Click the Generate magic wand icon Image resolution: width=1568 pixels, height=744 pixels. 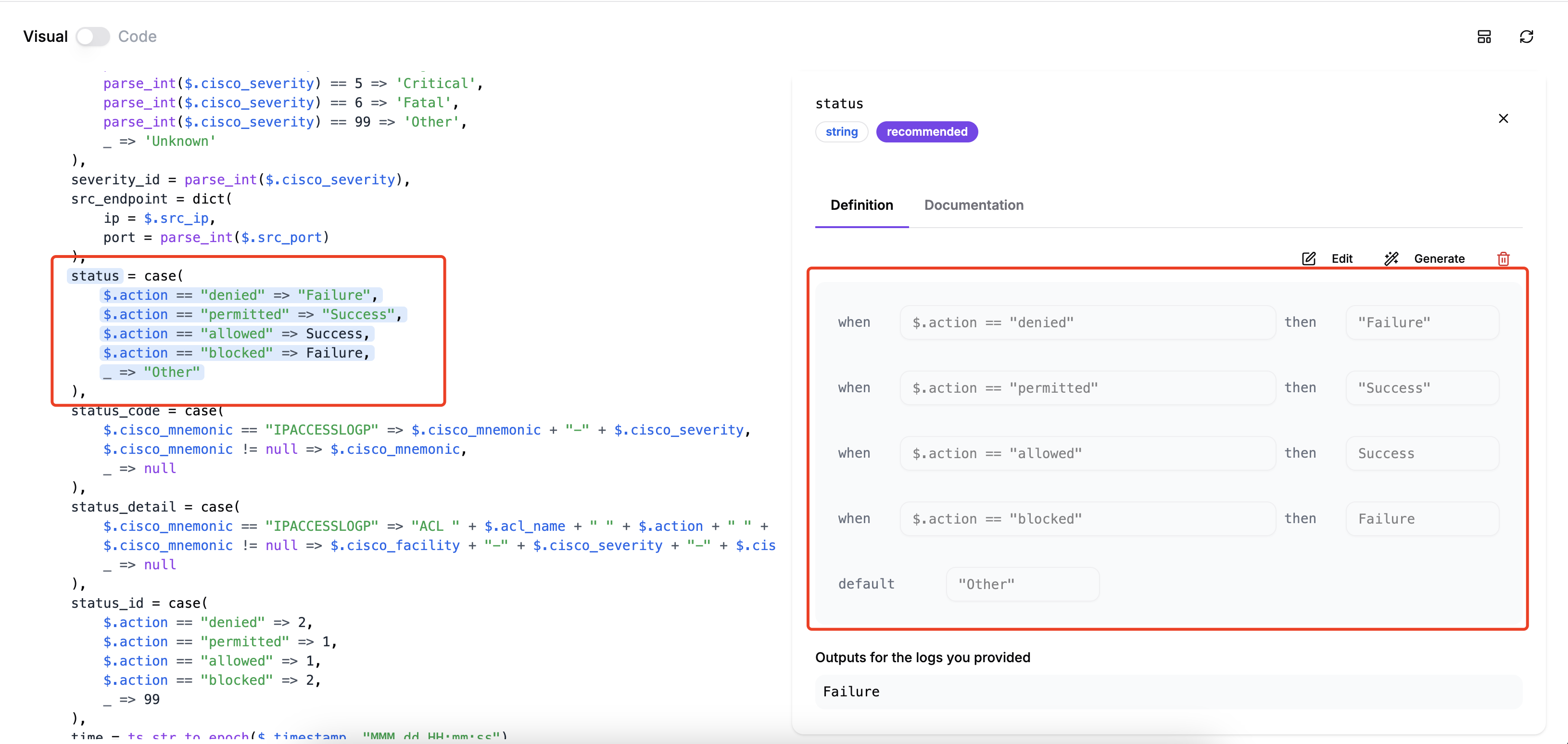click(1391, 259)
